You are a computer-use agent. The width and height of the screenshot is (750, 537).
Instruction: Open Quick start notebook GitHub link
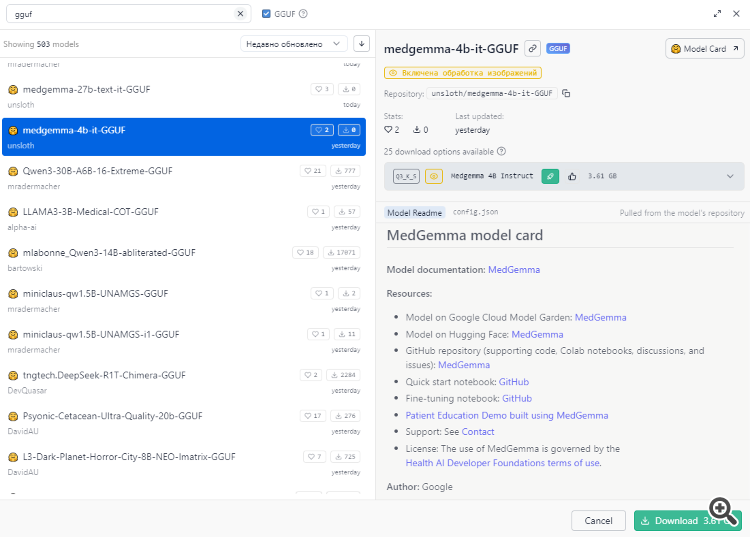[514, 382]
